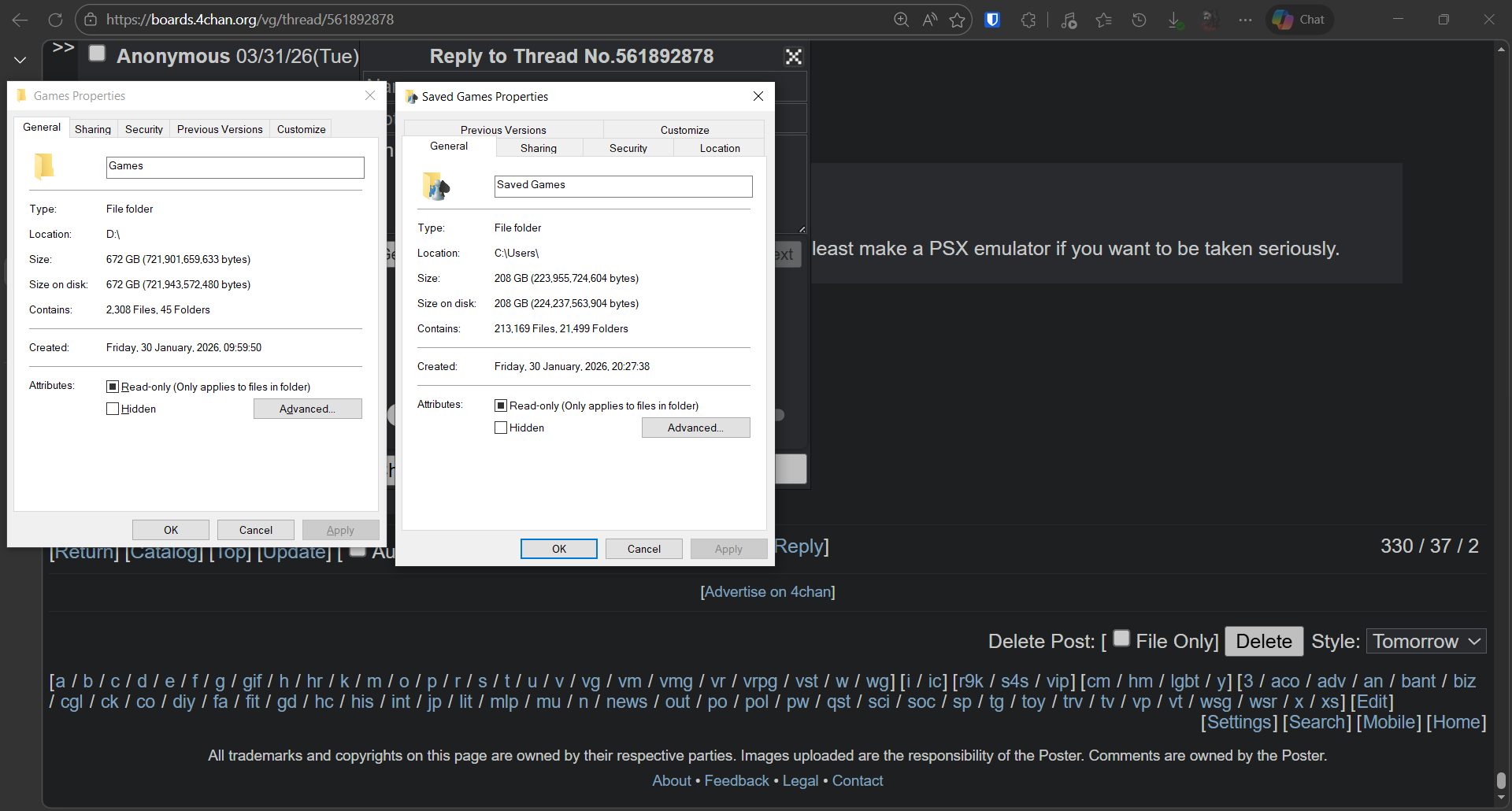
Task: Zoom in using the address bar magnifier
Action: 902,20
